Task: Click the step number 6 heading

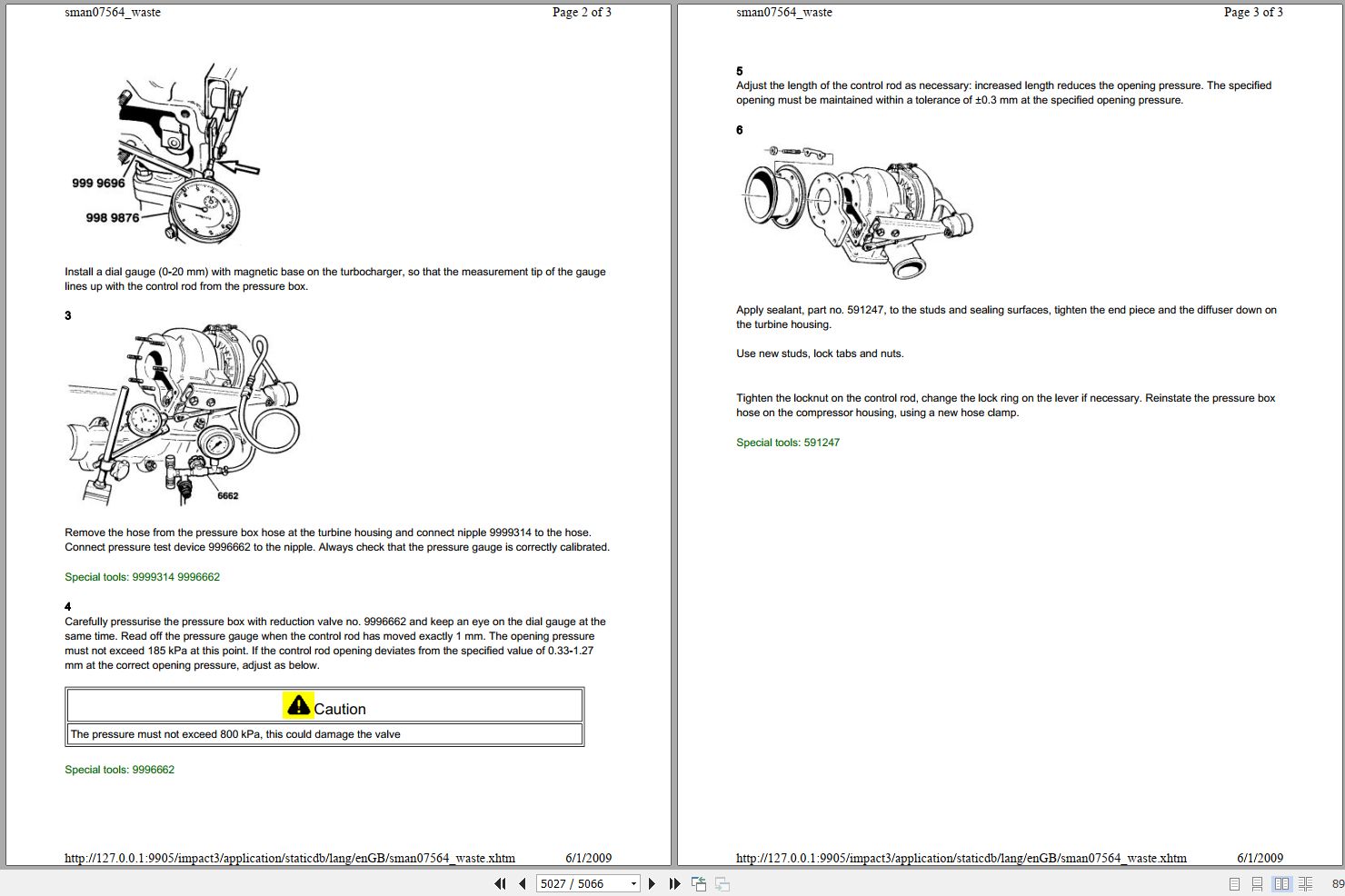Action: (740, 130)
